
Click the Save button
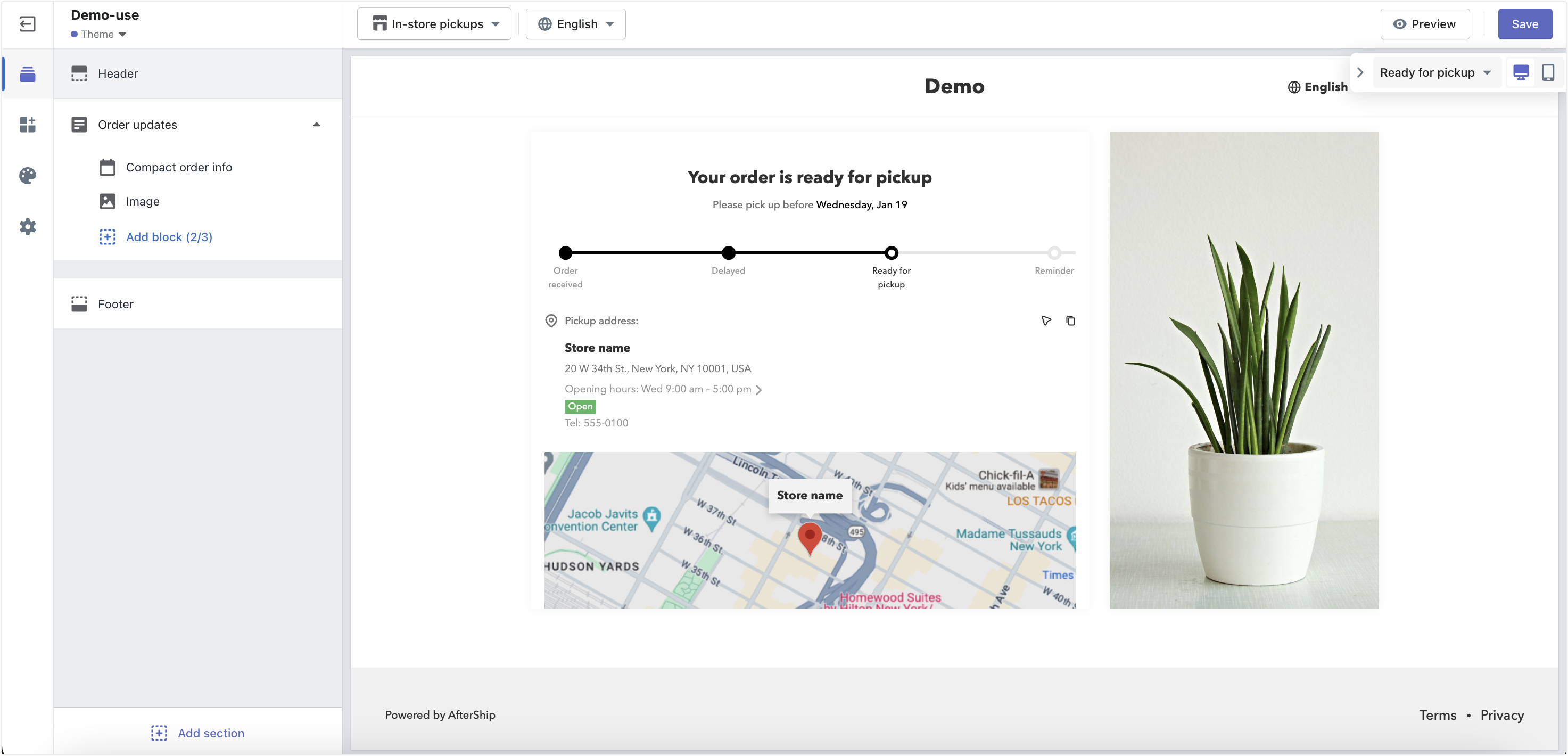coord(1524,24)
